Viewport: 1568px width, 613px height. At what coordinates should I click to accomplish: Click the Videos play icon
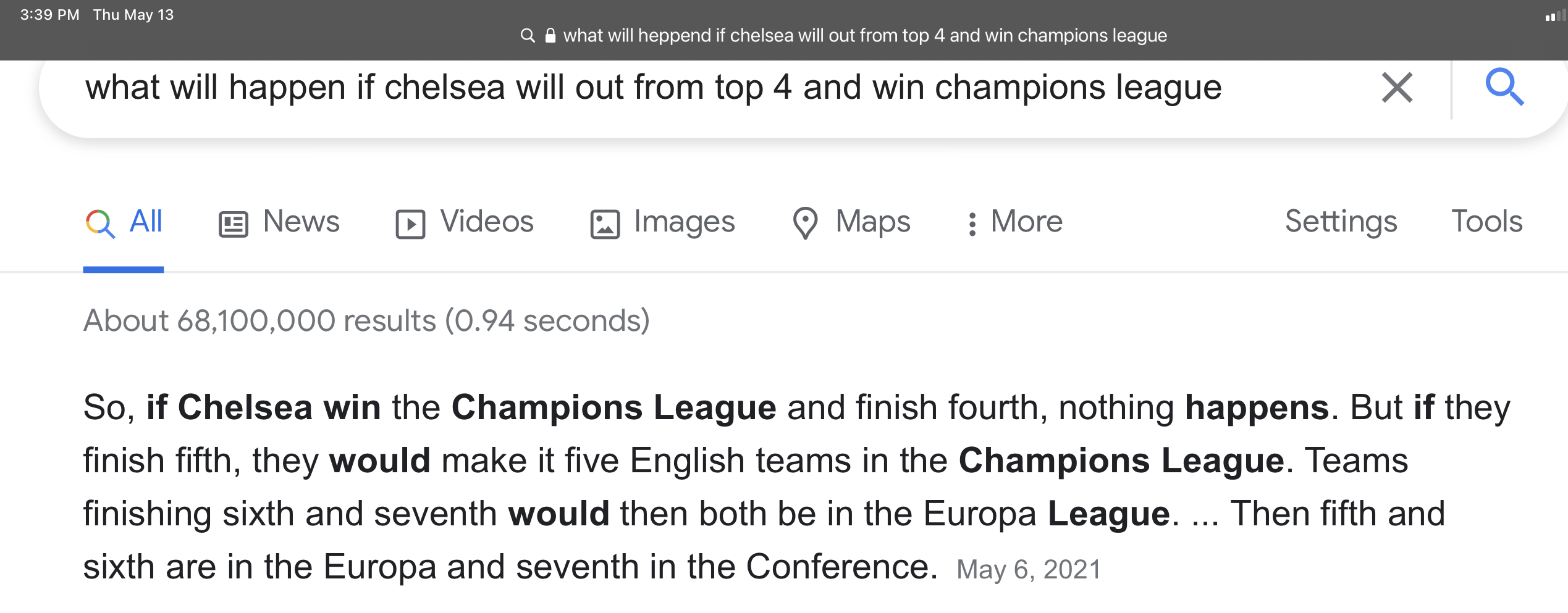pos(410,224)
